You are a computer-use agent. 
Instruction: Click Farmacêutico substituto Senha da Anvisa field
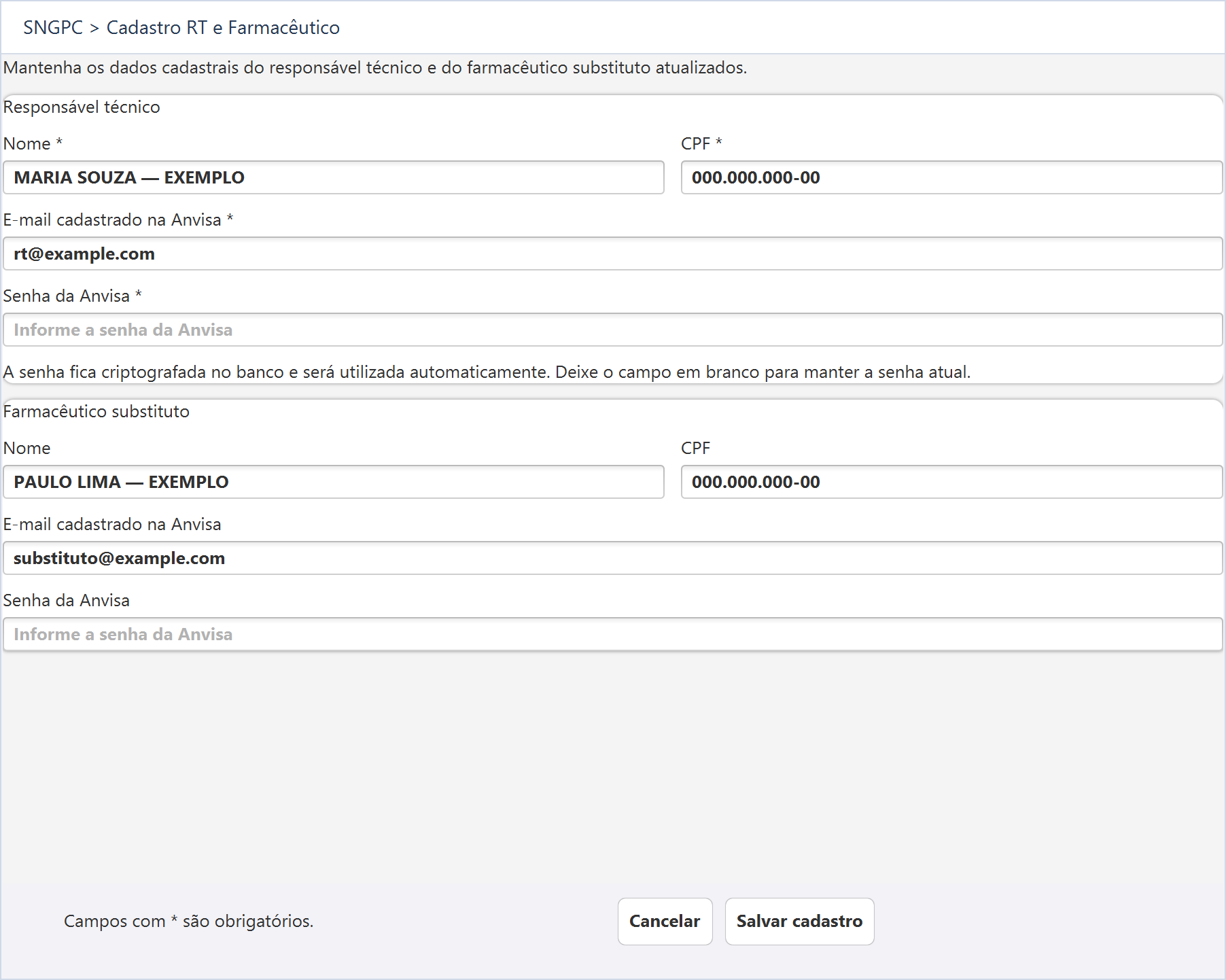pyautogui.click(x=613, y=634)
